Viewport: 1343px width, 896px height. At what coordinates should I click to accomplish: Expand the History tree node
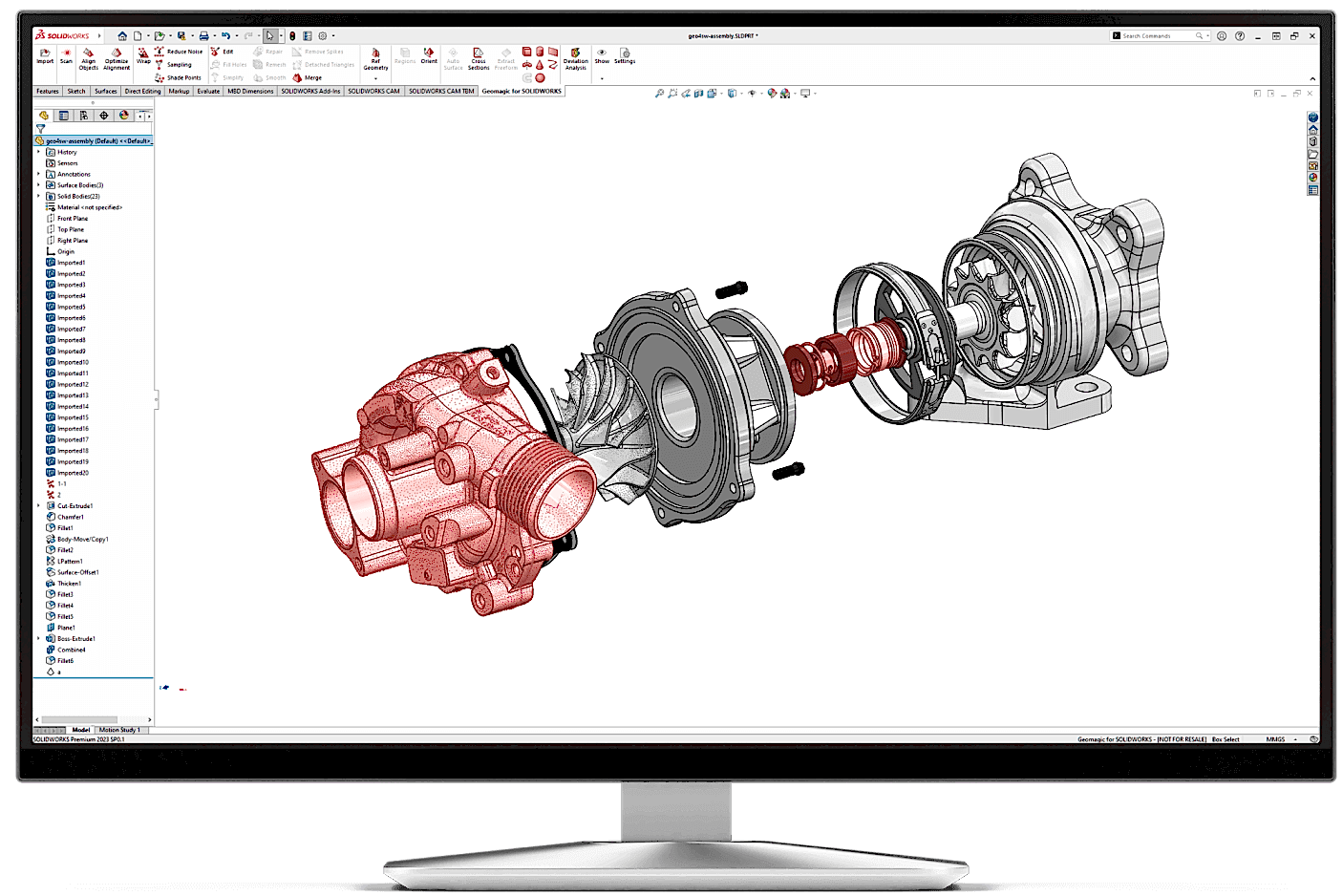(x=39, y=152)
